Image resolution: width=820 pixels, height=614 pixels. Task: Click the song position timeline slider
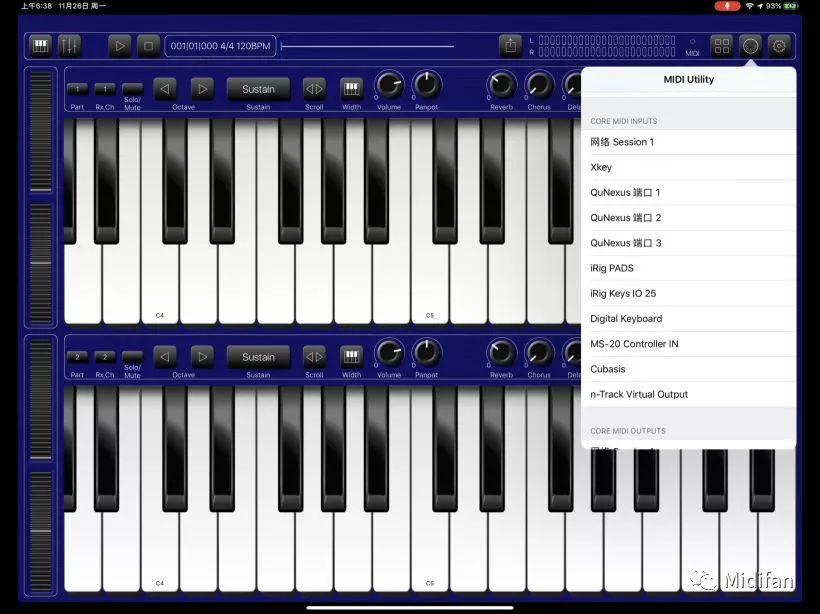tap(367, 46)
